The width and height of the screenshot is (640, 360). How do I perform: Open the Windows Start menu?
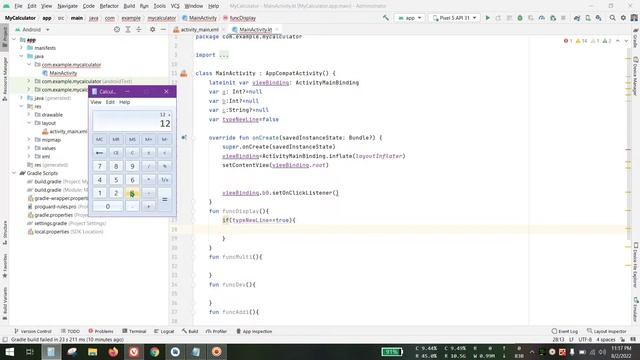[9, 351]
